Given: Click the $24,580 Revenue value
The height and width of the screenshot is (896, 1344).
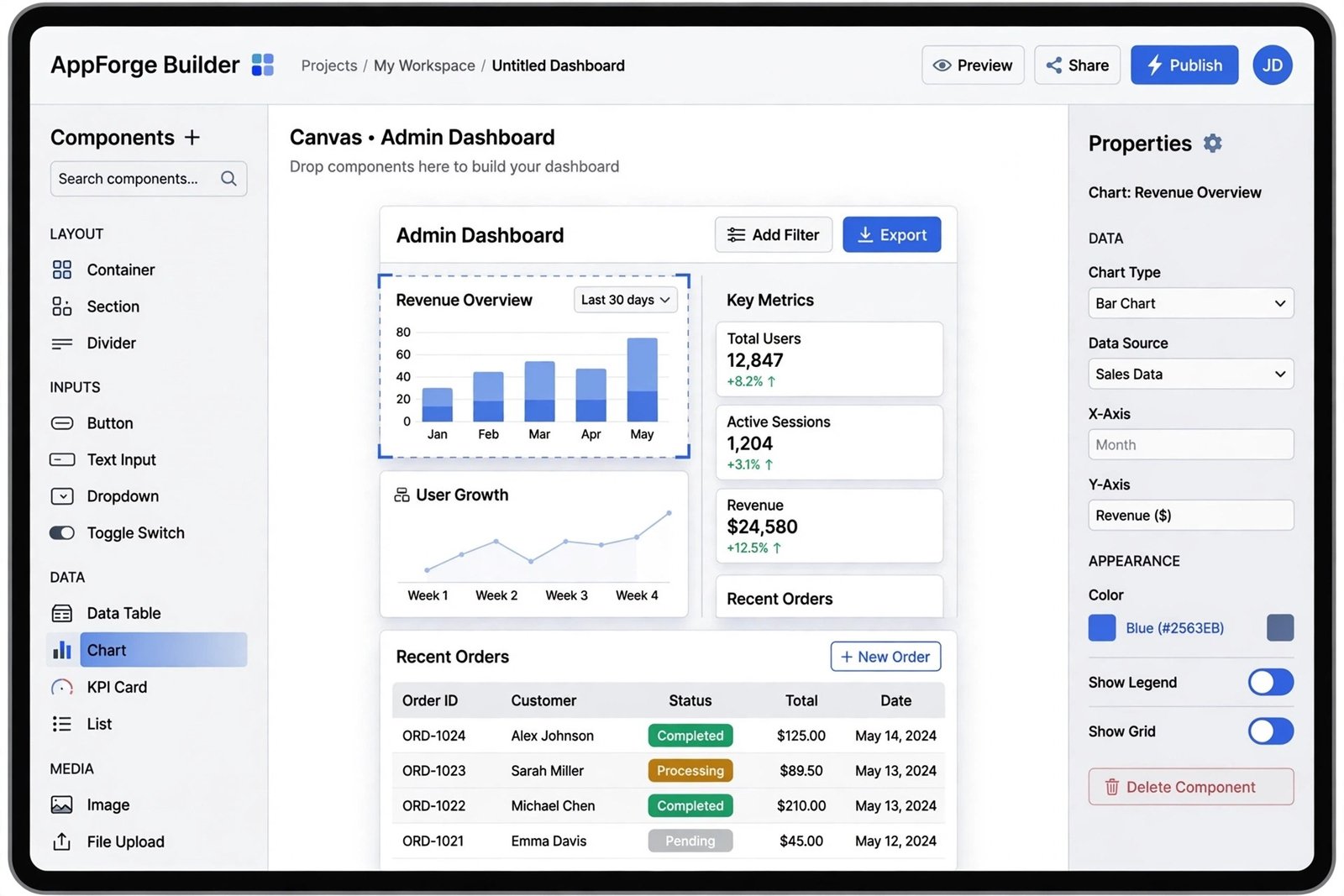Looking at the screenshot, I should (x=762, y=527).
